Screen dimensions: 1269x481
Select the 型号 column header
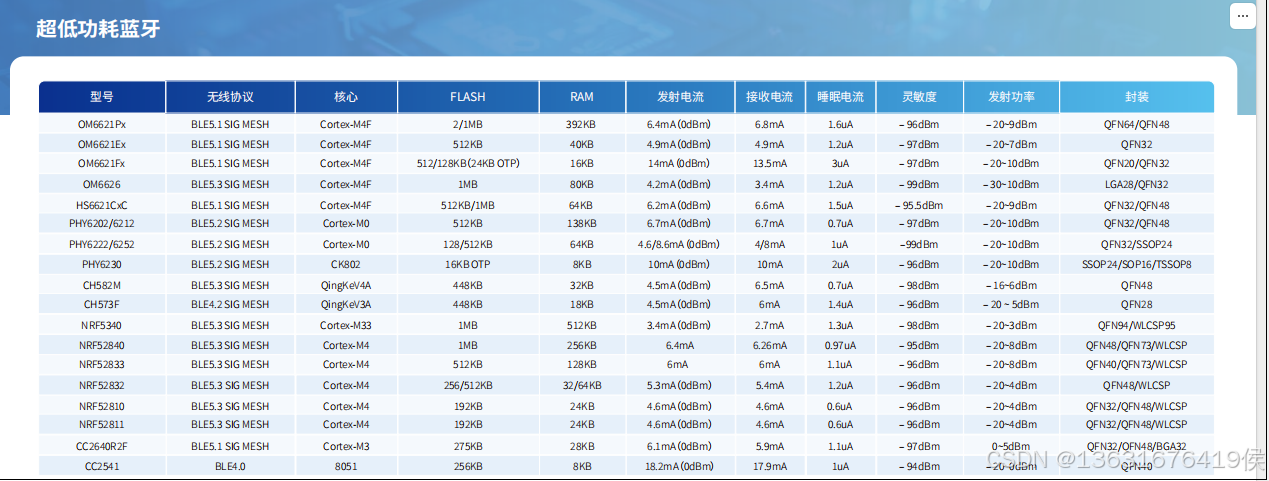pos(102,97)
